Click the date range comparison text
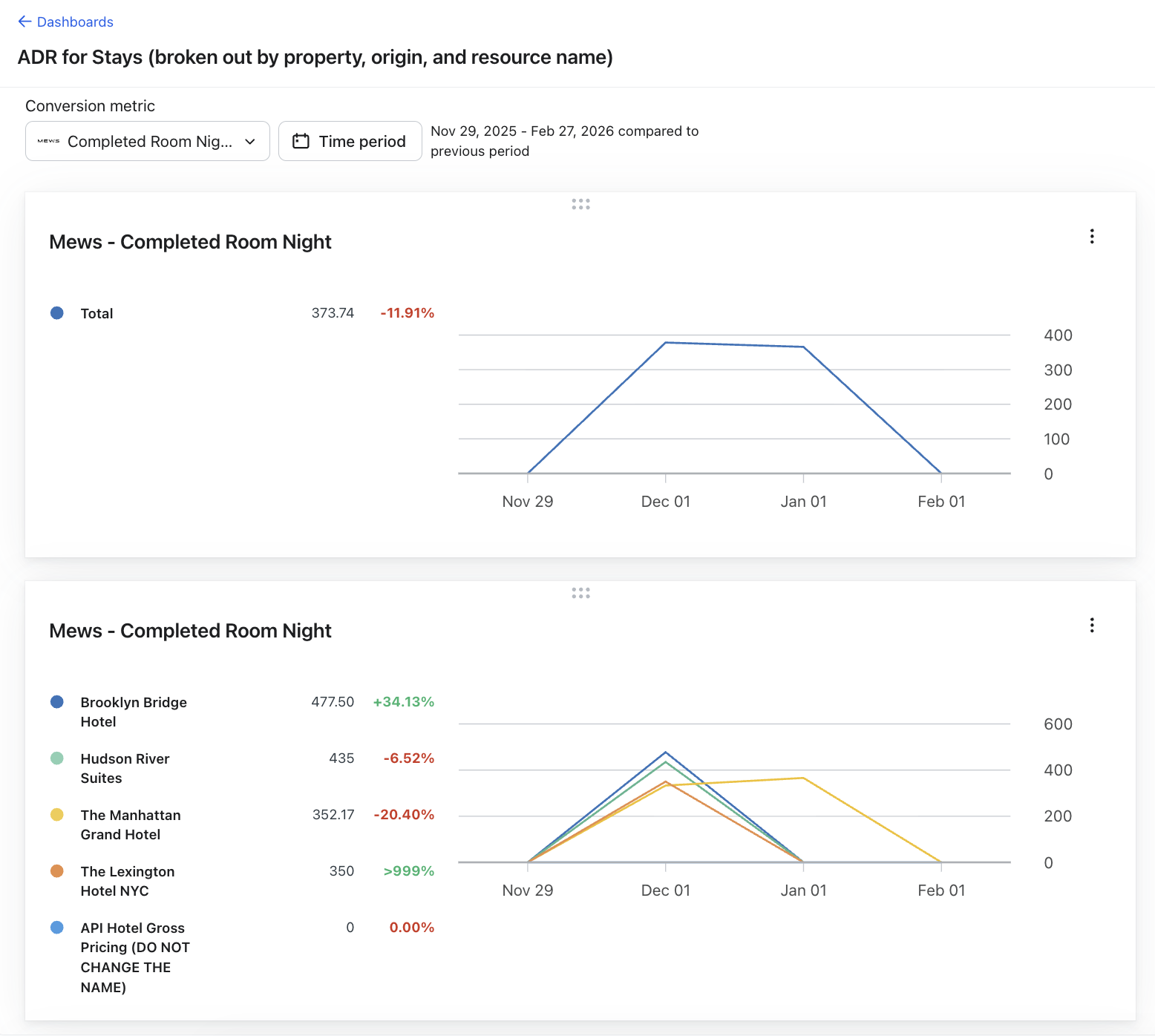 [564, 141]
